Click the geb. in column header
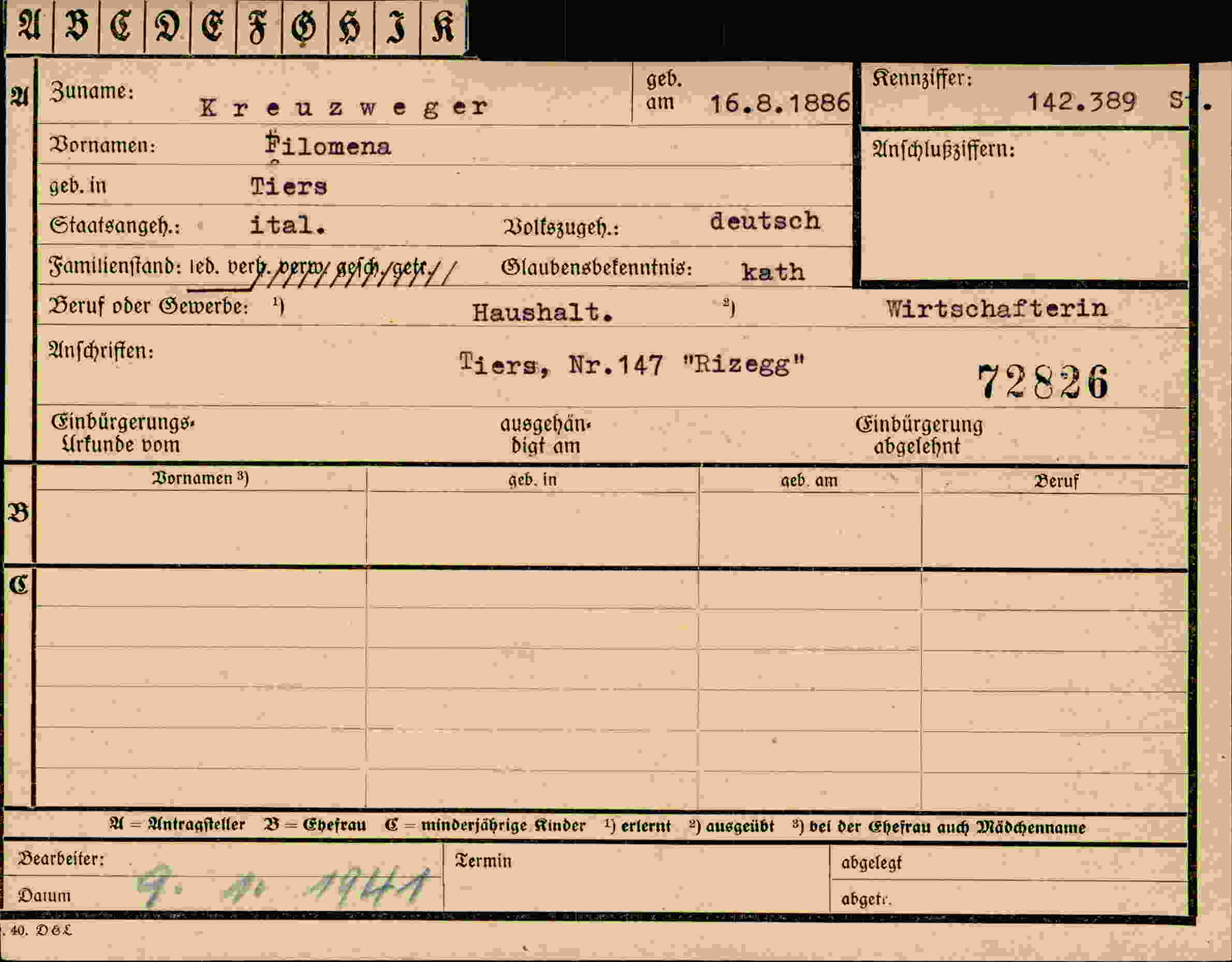Screen dimensions: 1232x962 [533, 480]
